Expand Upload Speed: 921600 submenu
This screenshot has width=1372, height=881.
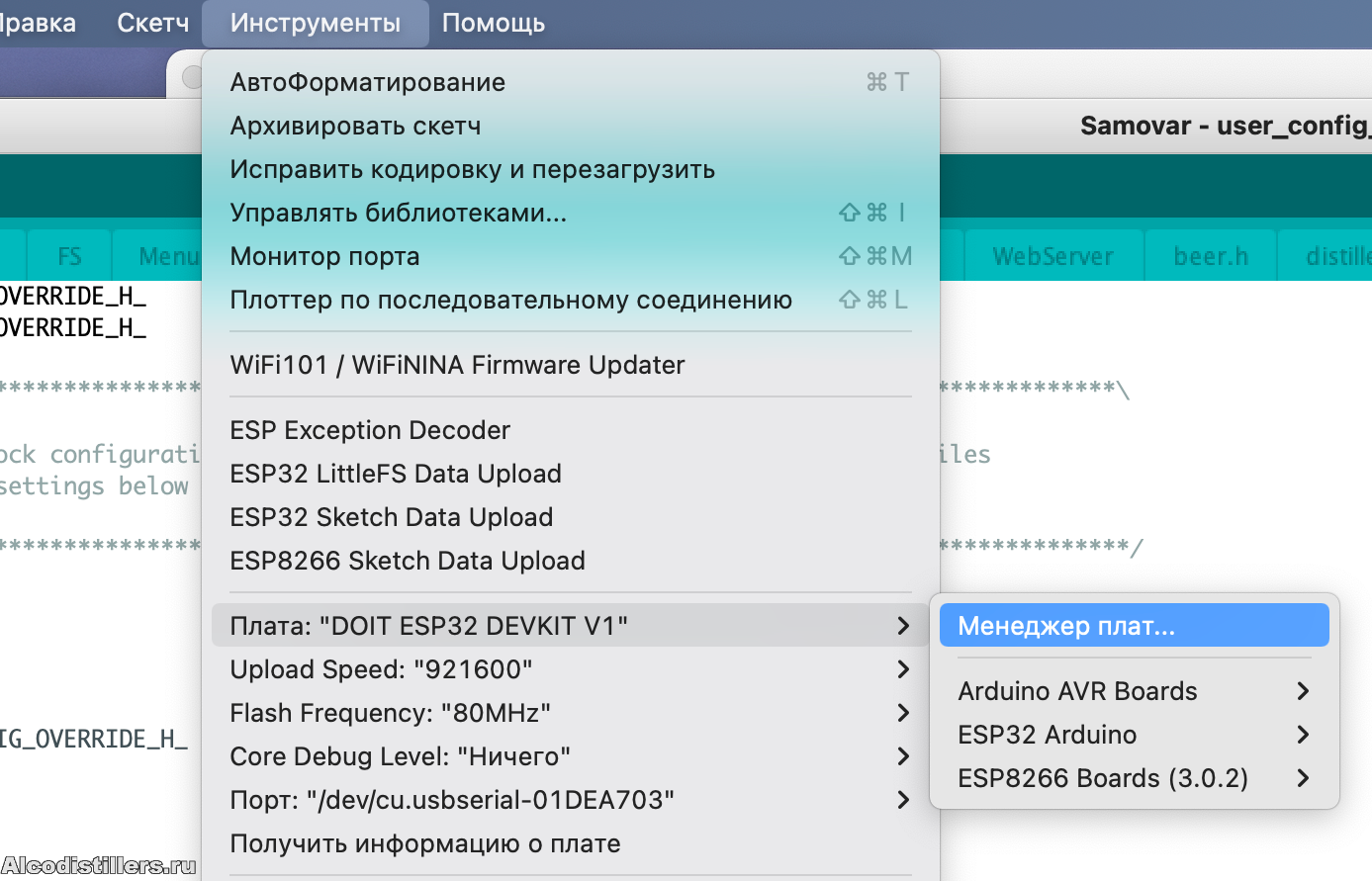pyautogui.click(x=570, y=669)
